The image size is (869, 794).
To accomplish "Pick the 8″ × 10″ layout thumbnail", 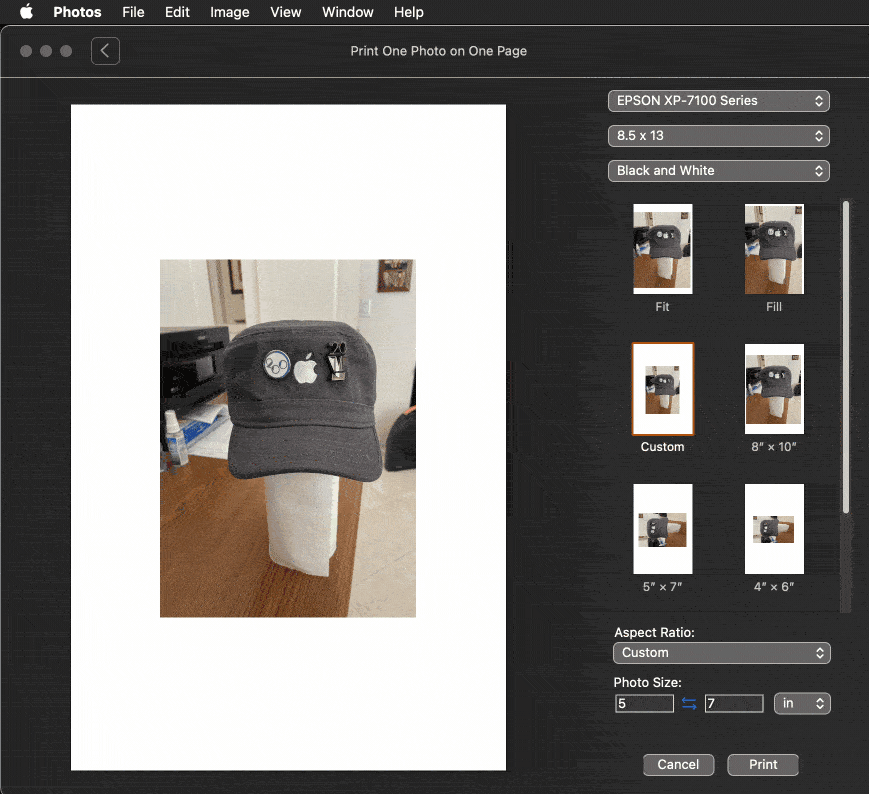I will pyautogui.click(x=773, y=389).
